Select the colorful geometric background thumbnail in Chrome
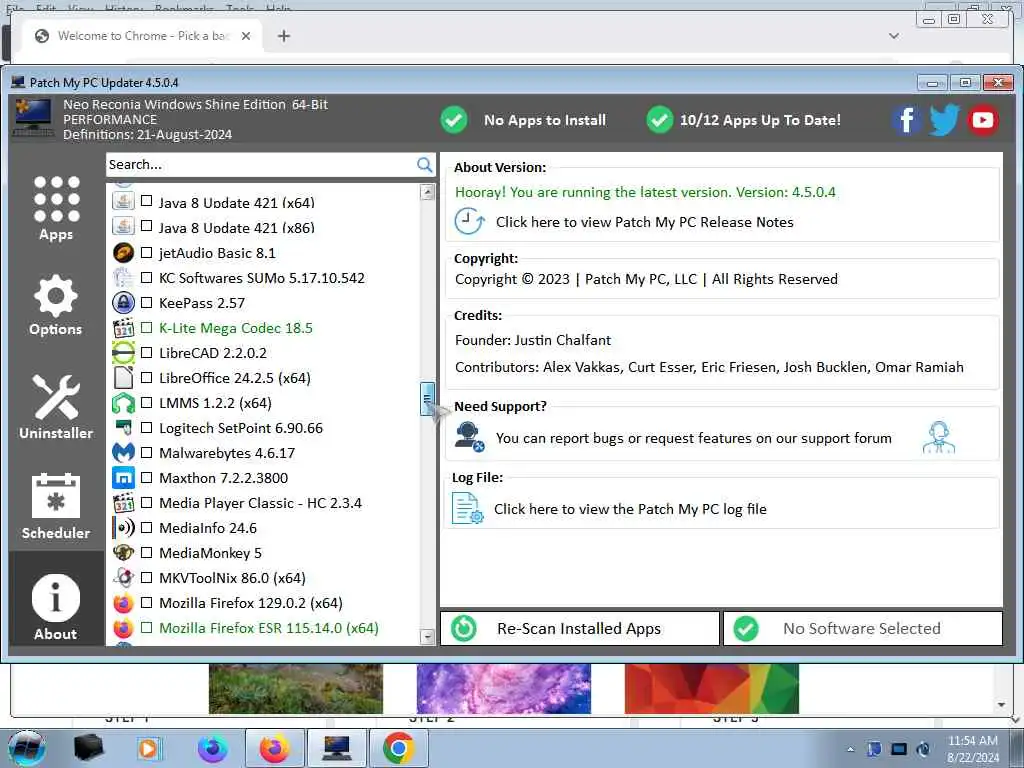 tap(712, 689)
